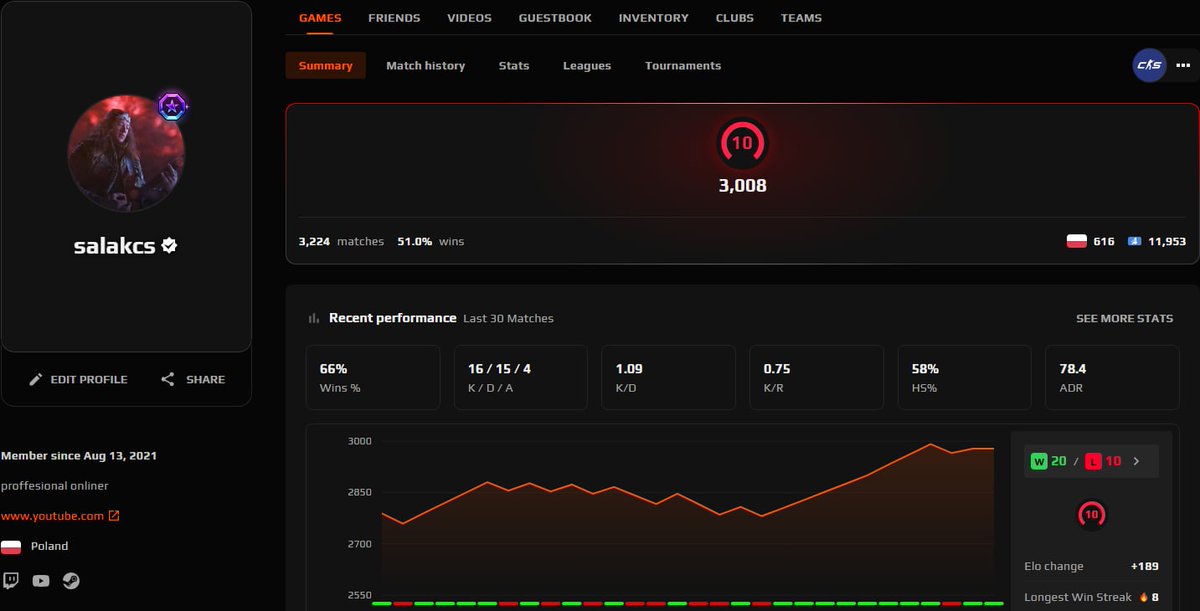Click the salakcs username heading
The image size is (1200, 611).
(115, 246)
